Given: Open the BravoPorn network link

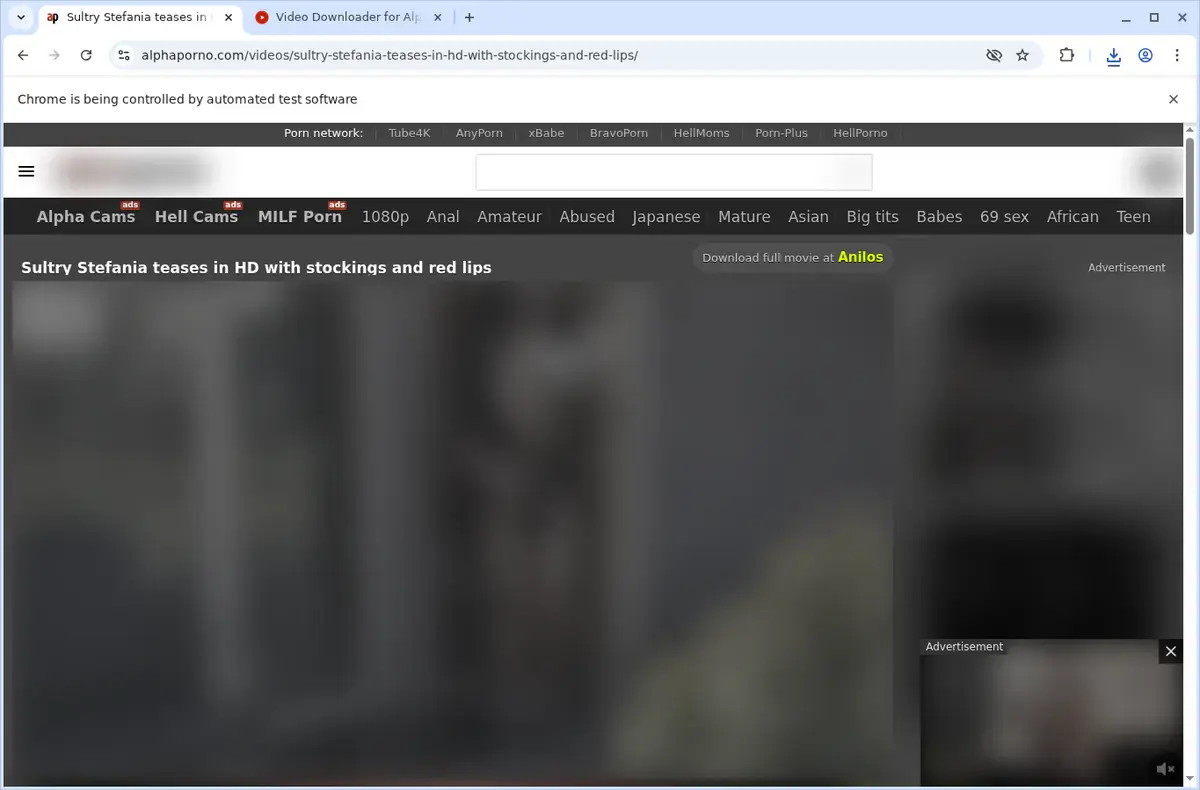Looking at the screenshot, I should 619,133.
